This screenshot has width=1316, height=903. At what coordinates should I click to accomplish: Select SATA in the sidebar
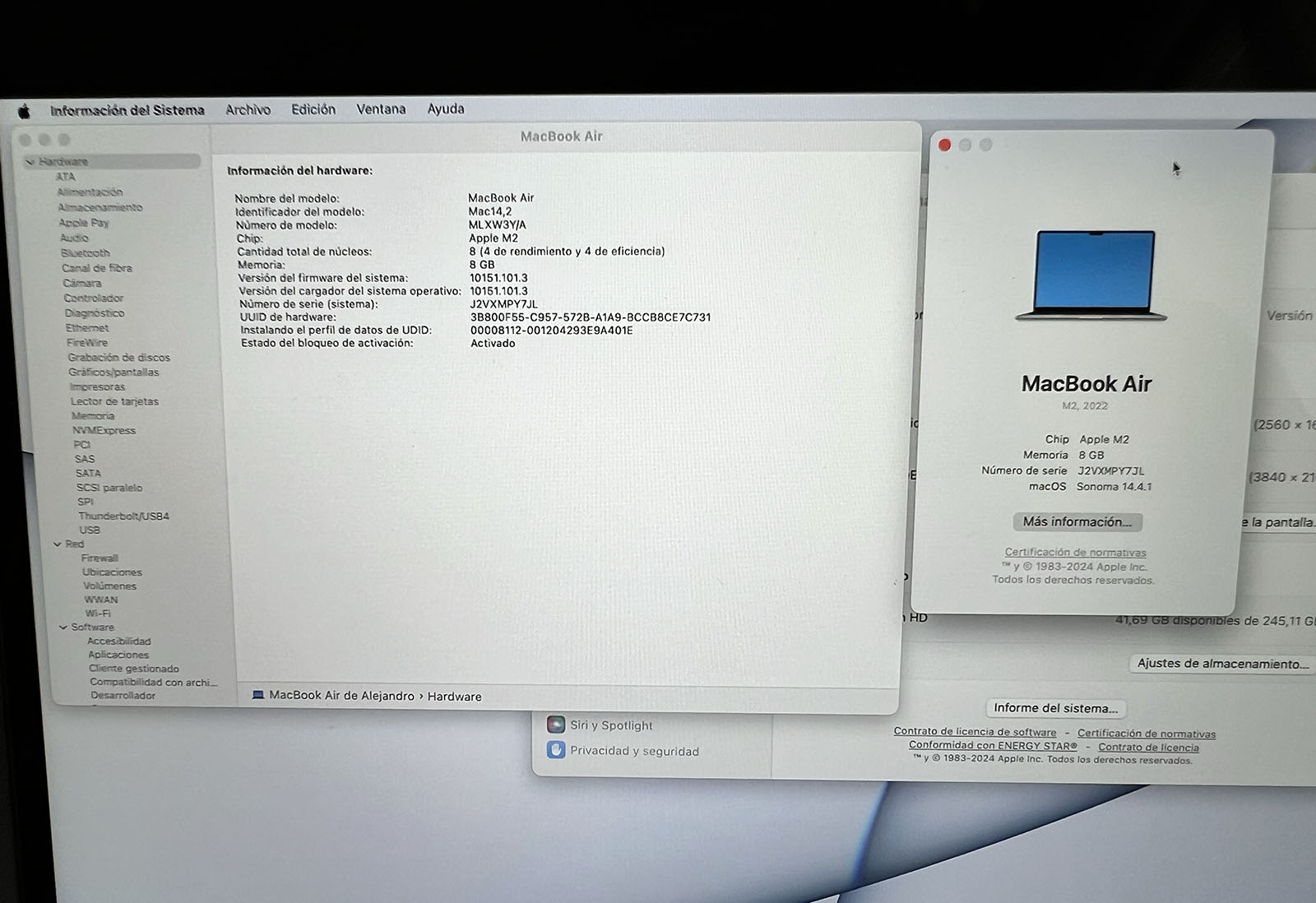click(89, 474)
